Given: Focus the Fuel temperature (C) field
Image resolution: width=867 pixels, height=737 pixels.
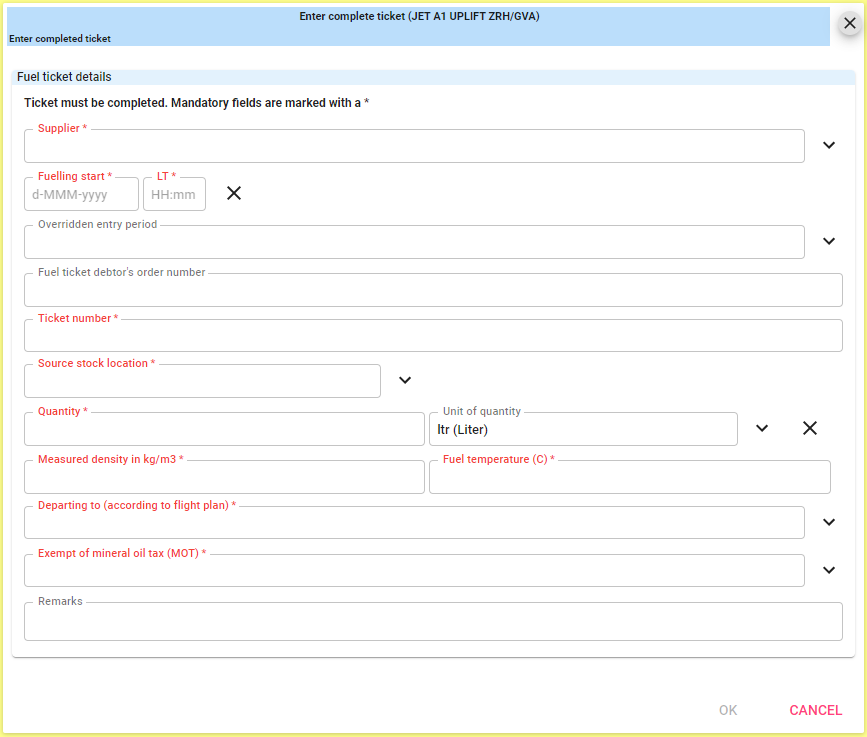Looking at the screenshot, I should pos(629,477).
